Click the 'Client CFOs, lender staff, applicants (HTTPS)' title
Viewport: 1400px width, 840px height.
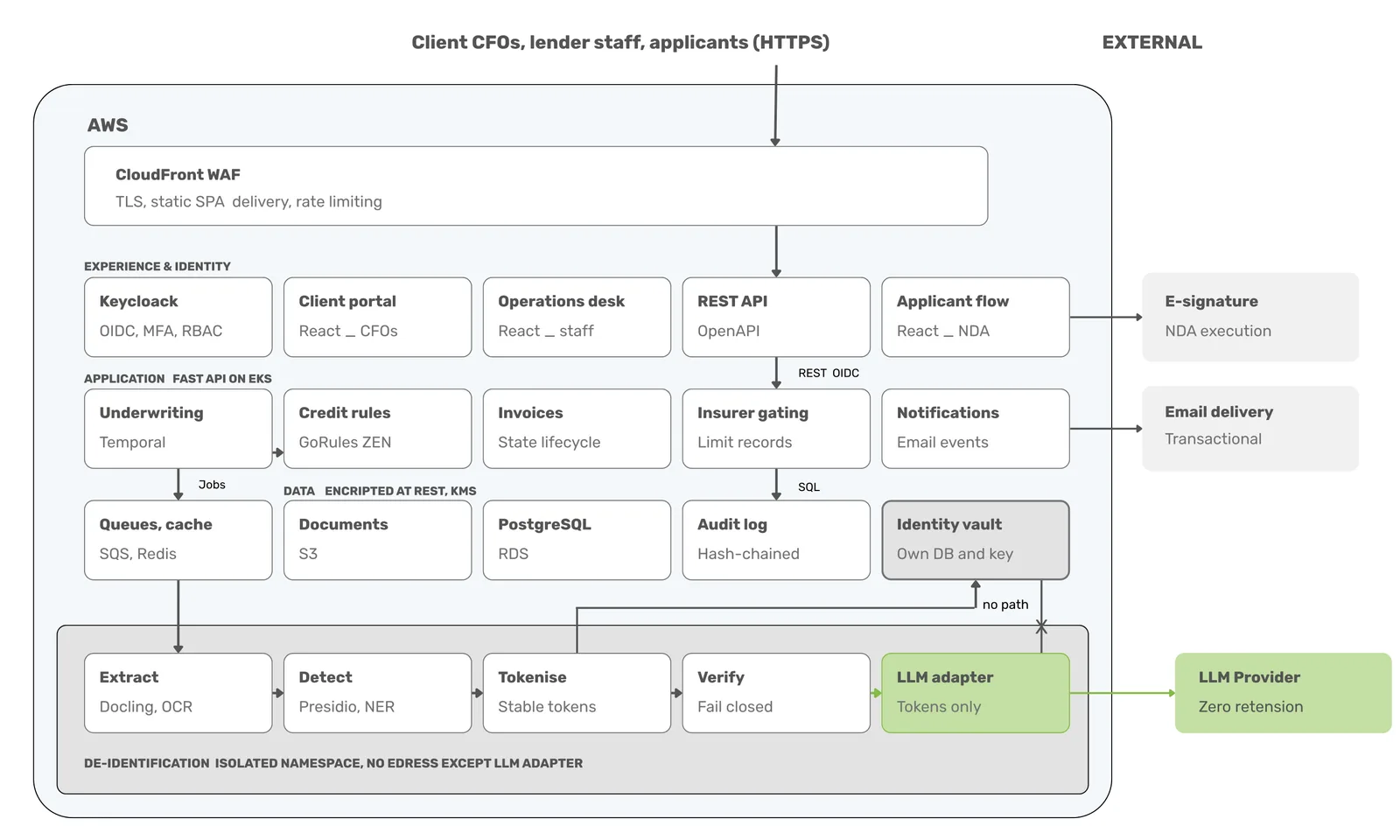620,42
